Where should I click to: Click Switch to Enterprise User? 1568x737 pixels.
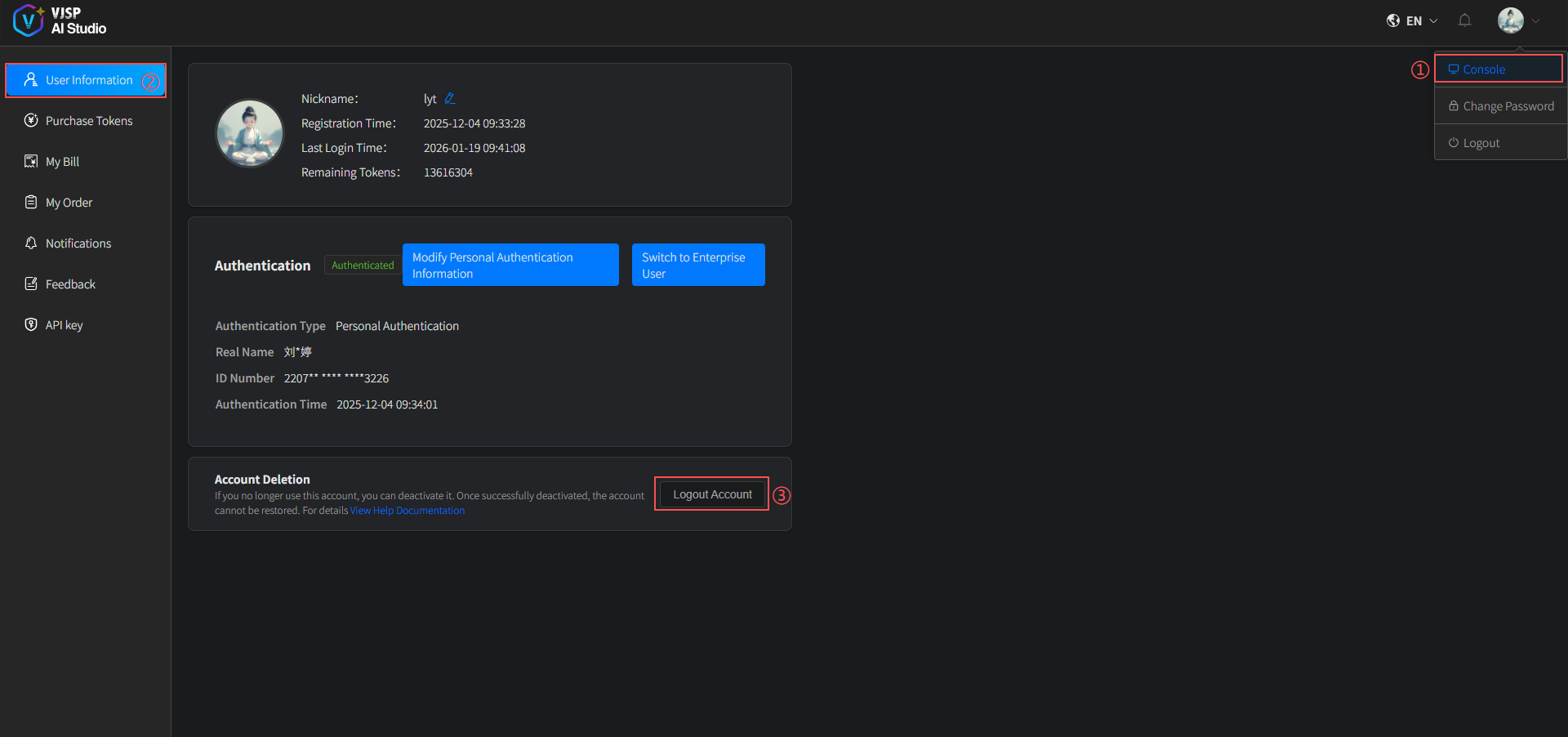click(697, 265)
